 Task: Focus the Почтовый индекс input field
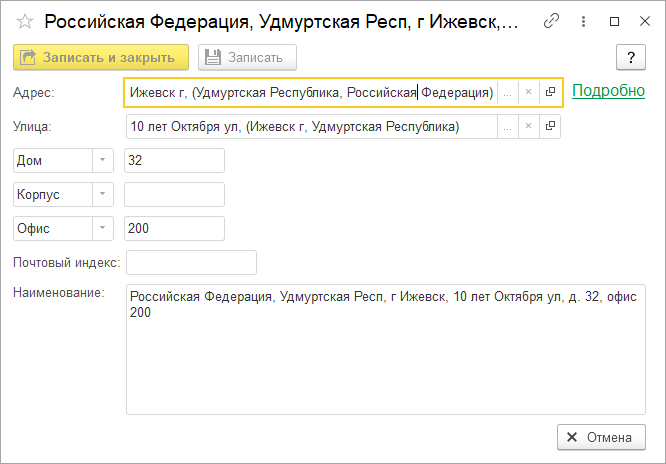(191, 262)
